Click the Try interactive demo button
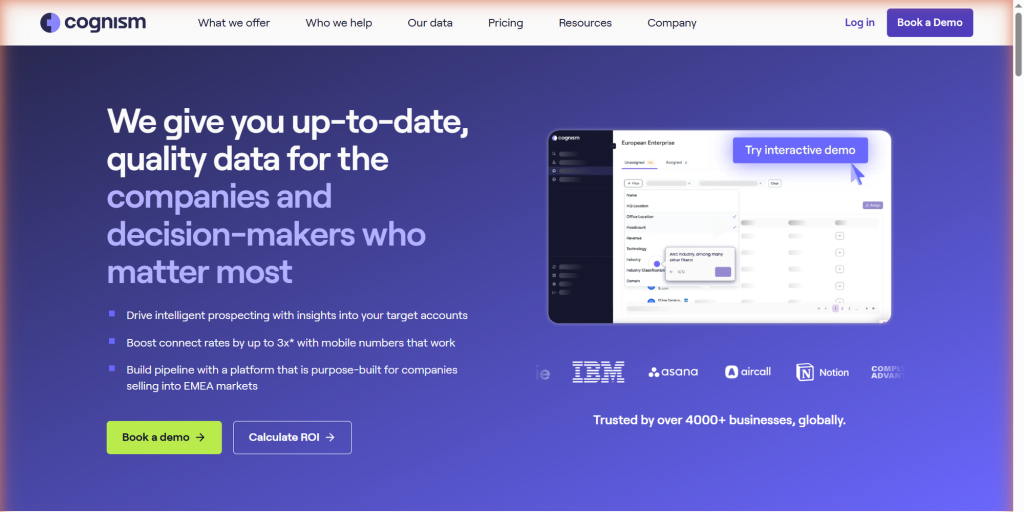Screen dimensions: 1024x512 (800, 150)
